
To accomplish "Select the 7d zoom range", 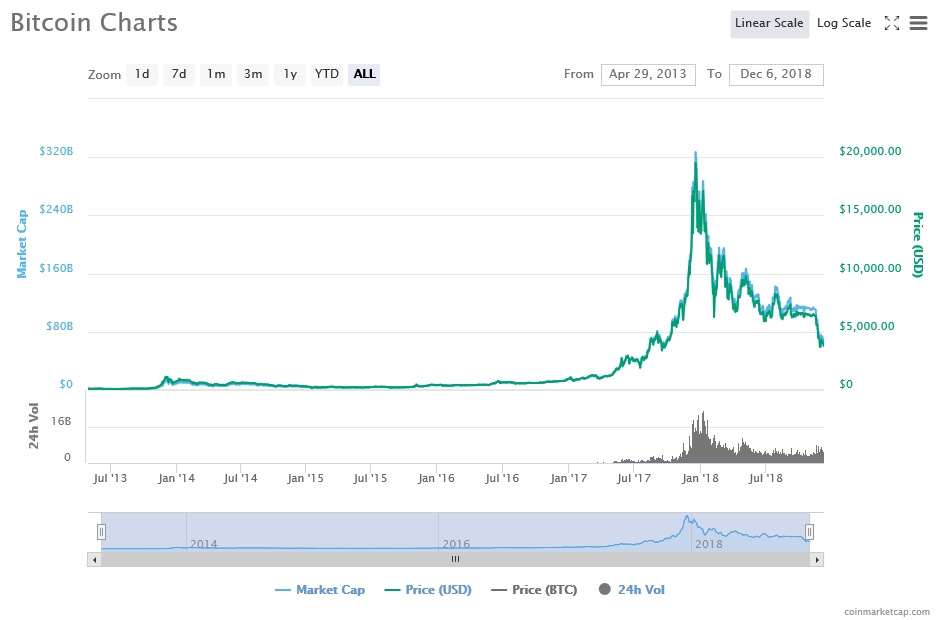I will click(x=179, y=74).
